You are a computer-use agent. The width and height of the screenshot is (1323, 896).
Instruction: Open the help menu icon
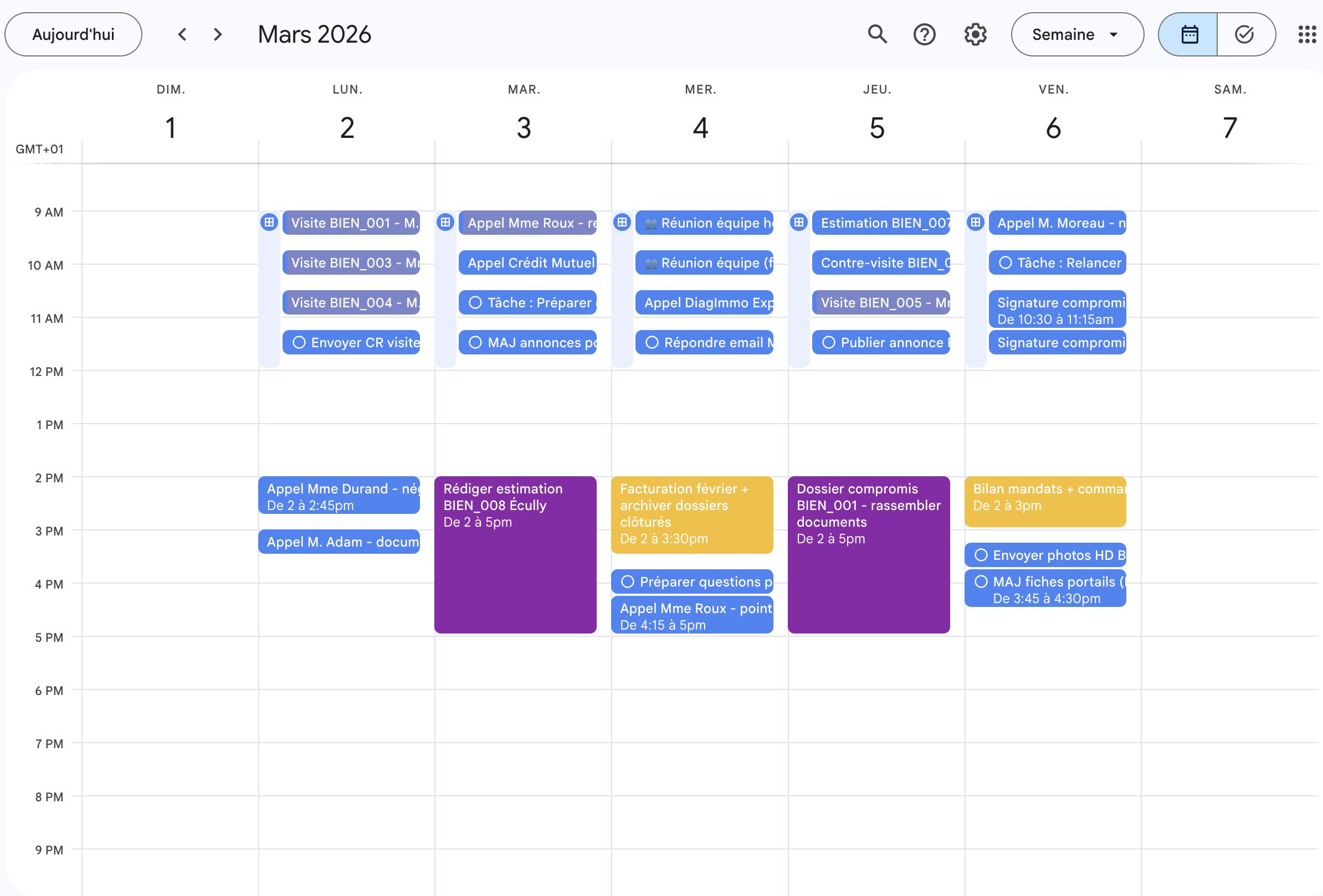924,34
